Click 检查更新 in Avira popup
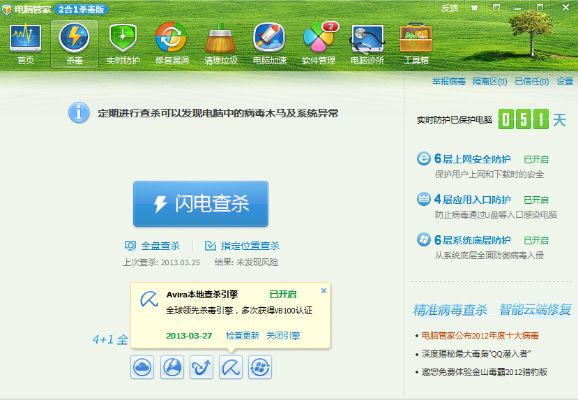The image size is (578, 400). coord(242,335)
